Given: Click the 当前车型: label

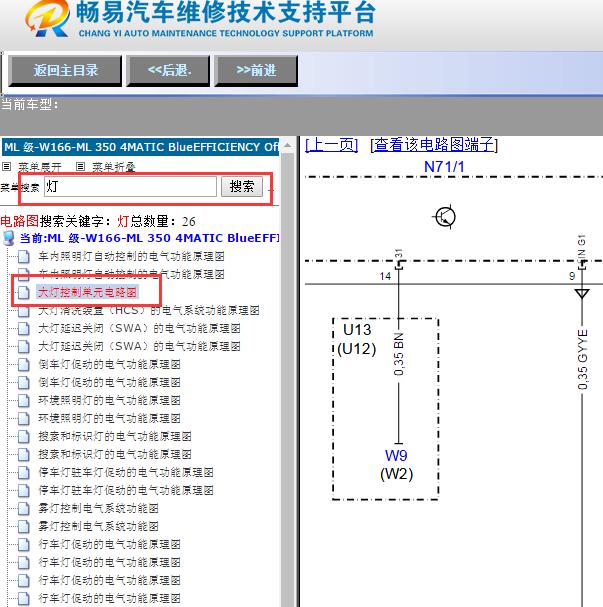Looking at the screenshot, I should point(29,105).
